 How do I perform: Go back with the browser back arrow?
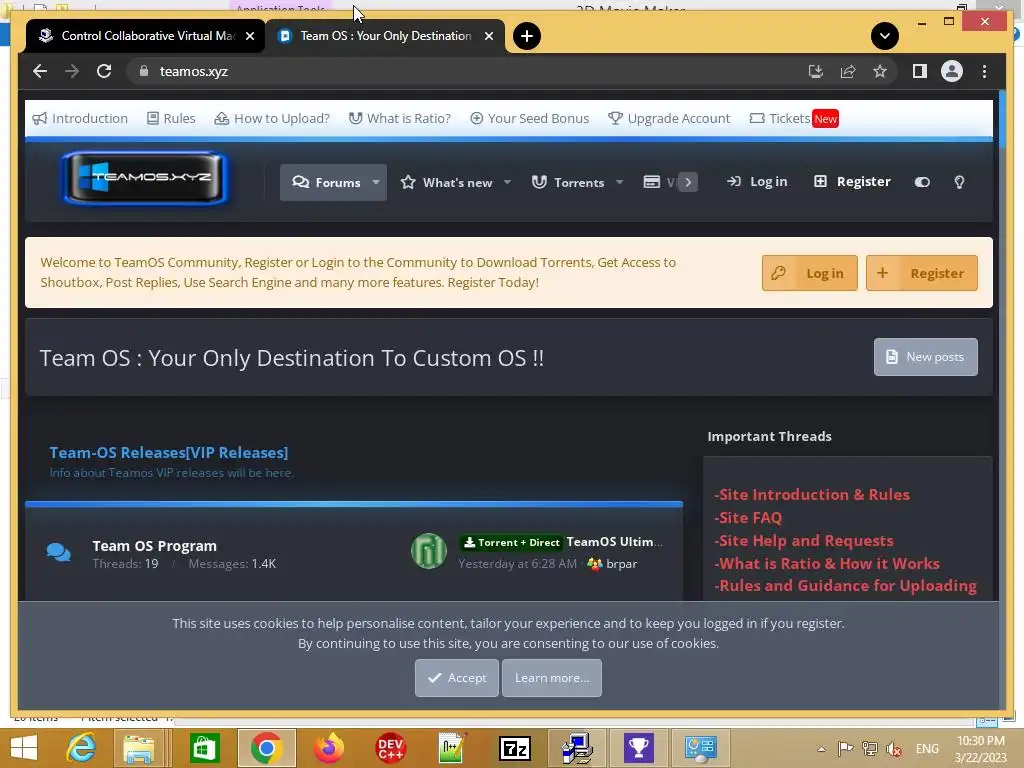(40, 71)
